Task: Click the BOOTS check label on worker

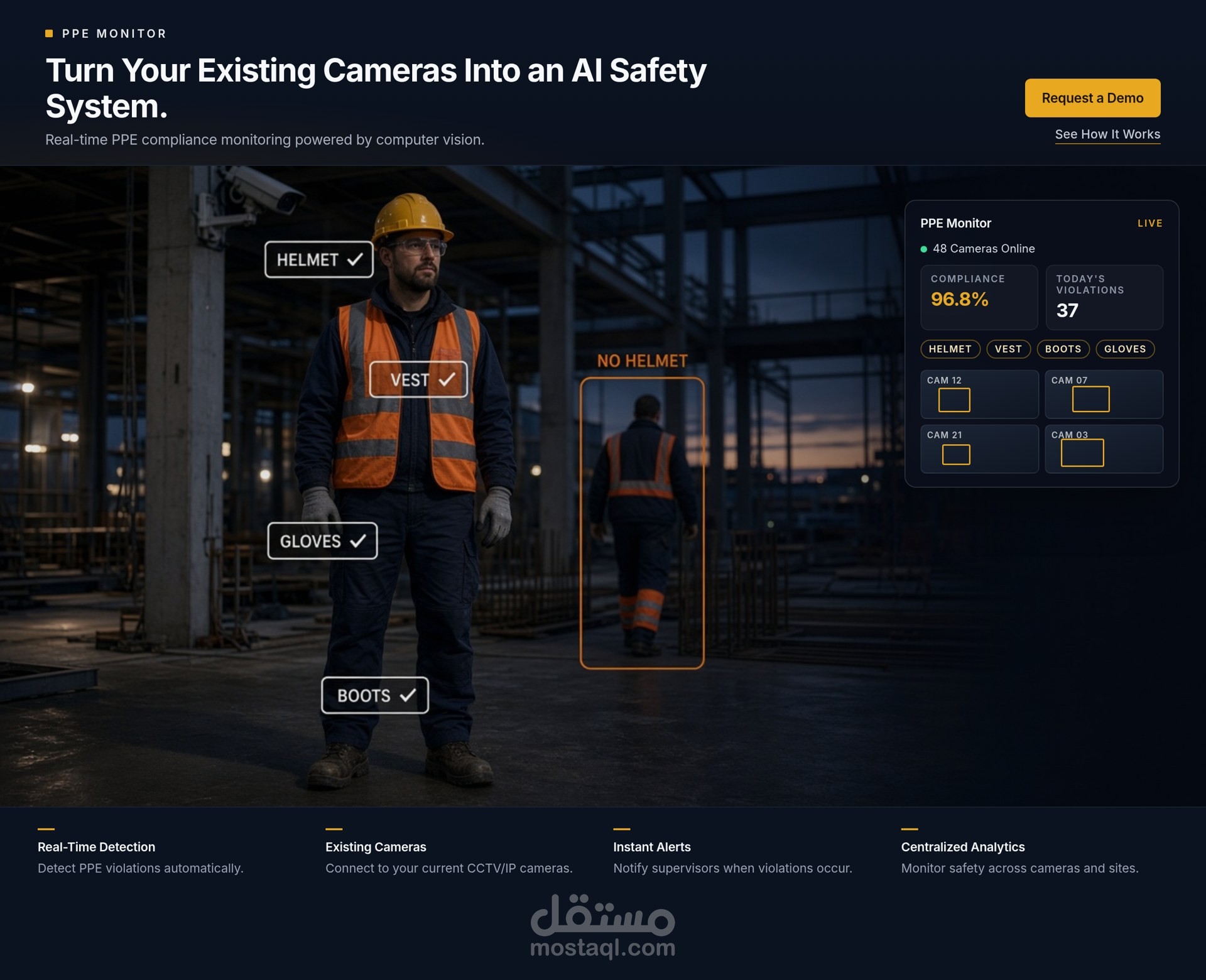Action: (x=375, y=695)
